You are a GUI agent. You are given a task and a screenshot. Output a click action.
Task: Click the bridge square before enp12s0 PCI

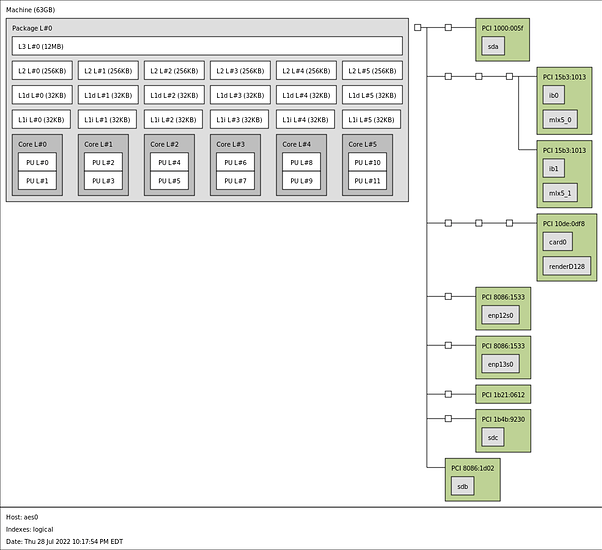(448, 296)
